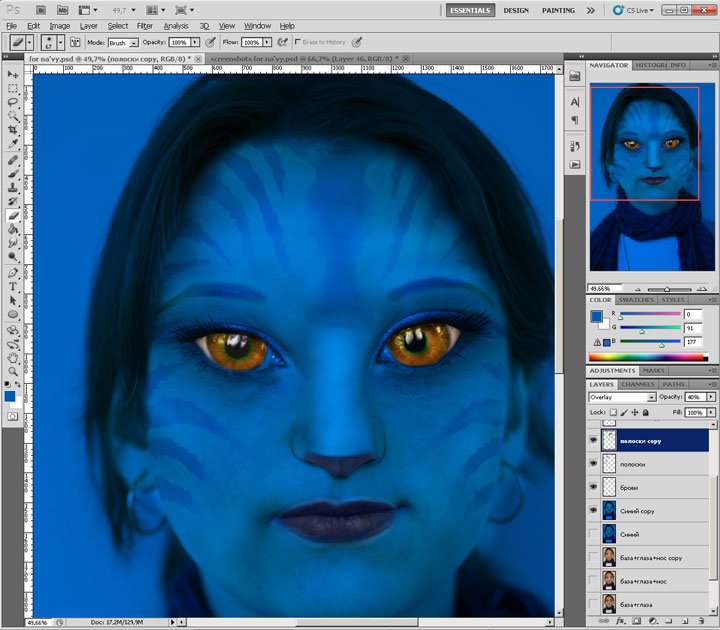Image resolution: width=720 pixels, height=630 pixels.
Task: Switch to the Painting workspace
Action: (x=556, y=9)
